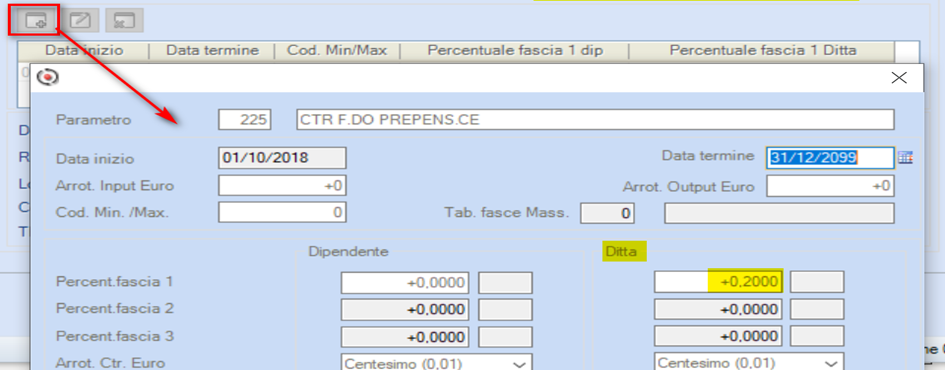This screenshot has height=370, width=945.
Task: Select small box beside Ditta fascia 2
Action: [817, 309]
